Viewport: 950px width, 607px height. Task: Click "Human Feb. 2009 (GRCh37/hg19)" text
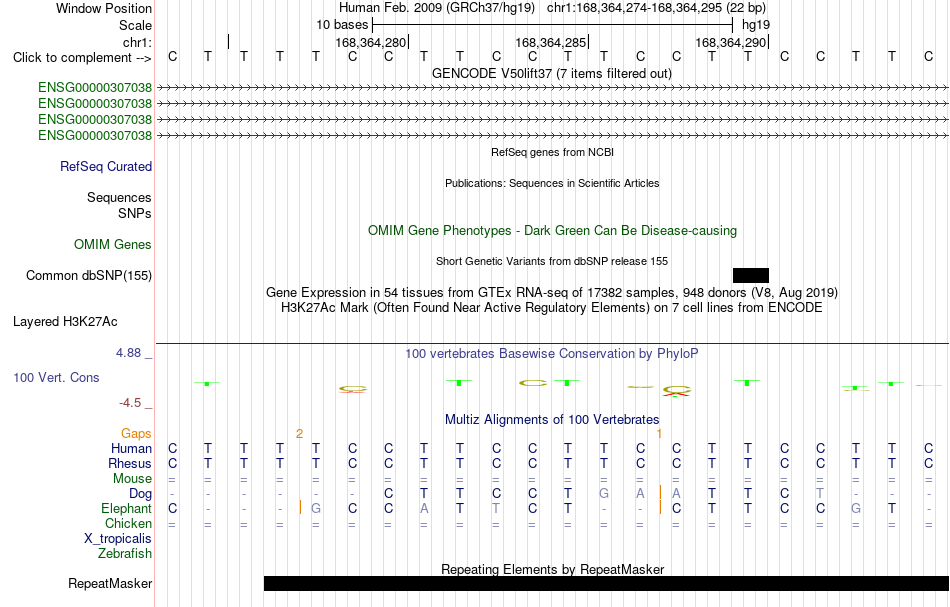tap(437, 8)
